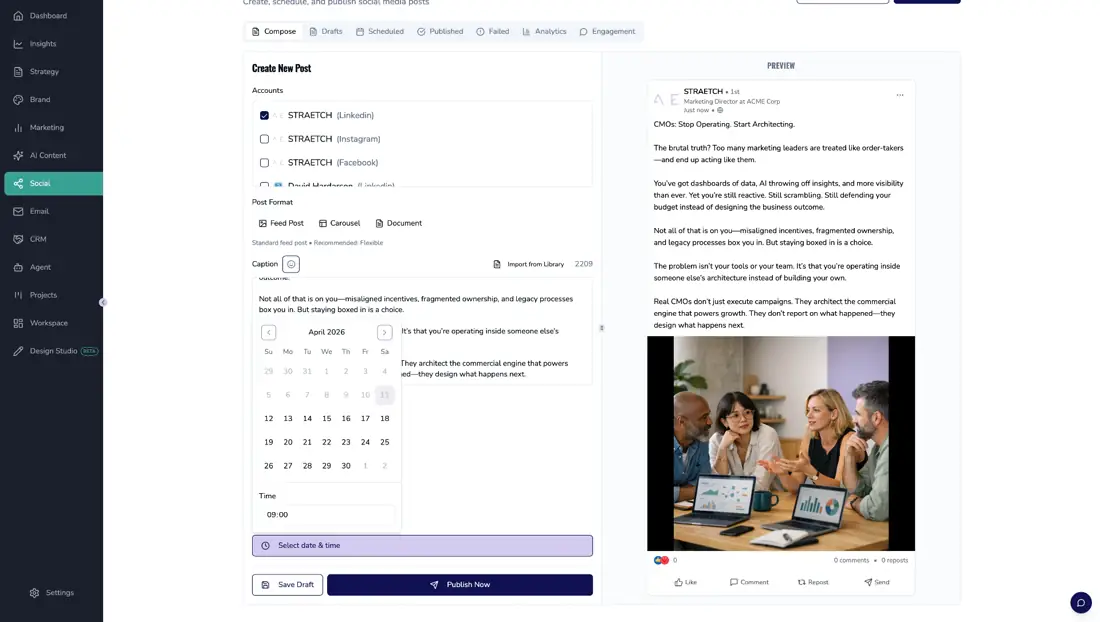Open the Projects section
The width and height of the screenshot is (1100, 622).
pyautogui.click(x=51, y=295)
